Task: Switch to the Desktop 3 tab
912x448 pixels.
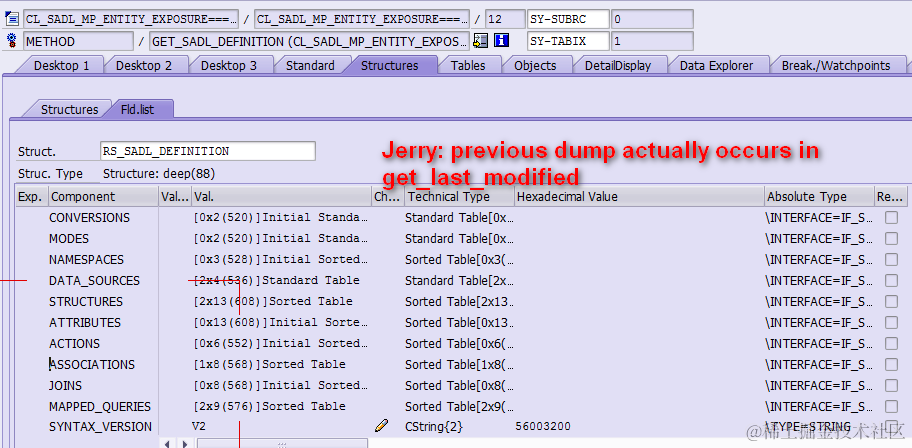Action: (229, 65)
